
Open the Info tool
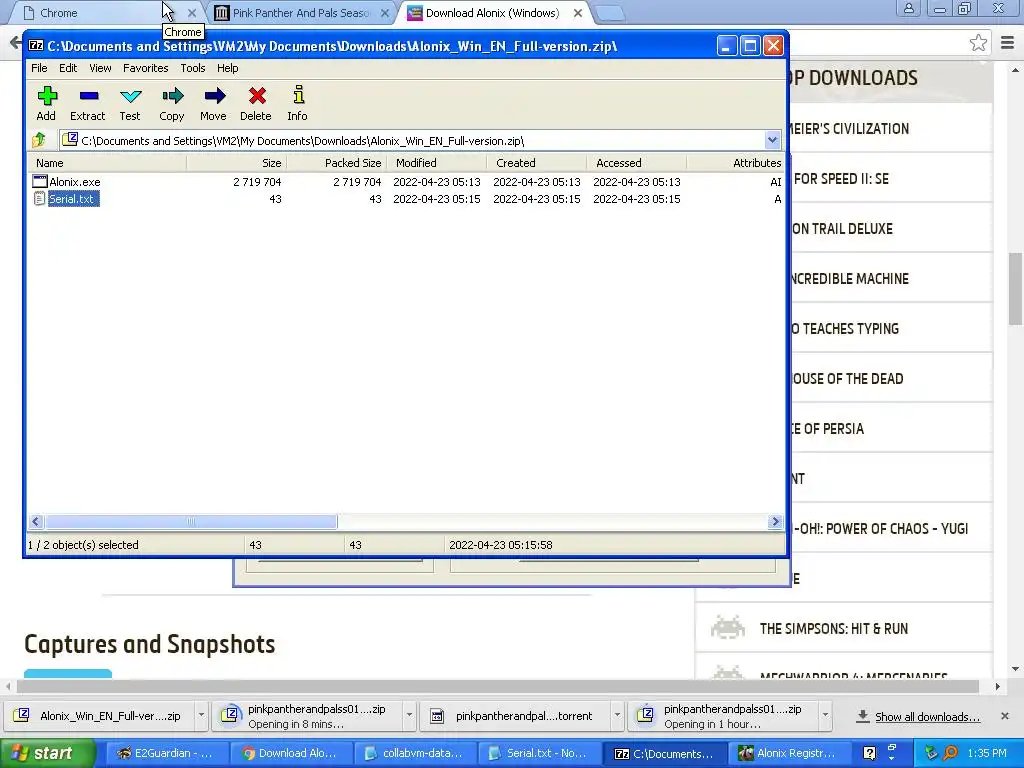click(298, 95)
